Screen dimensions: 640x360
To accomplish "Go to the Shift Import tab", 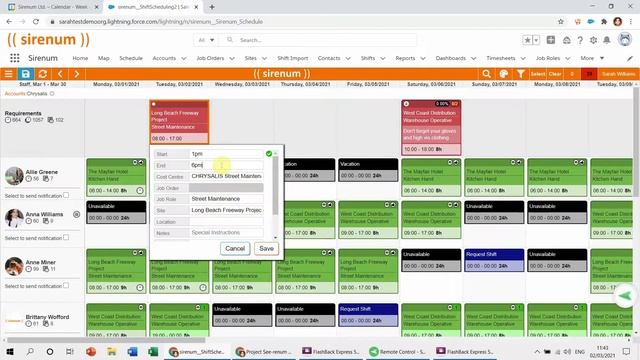I will [x=293, y=58].
